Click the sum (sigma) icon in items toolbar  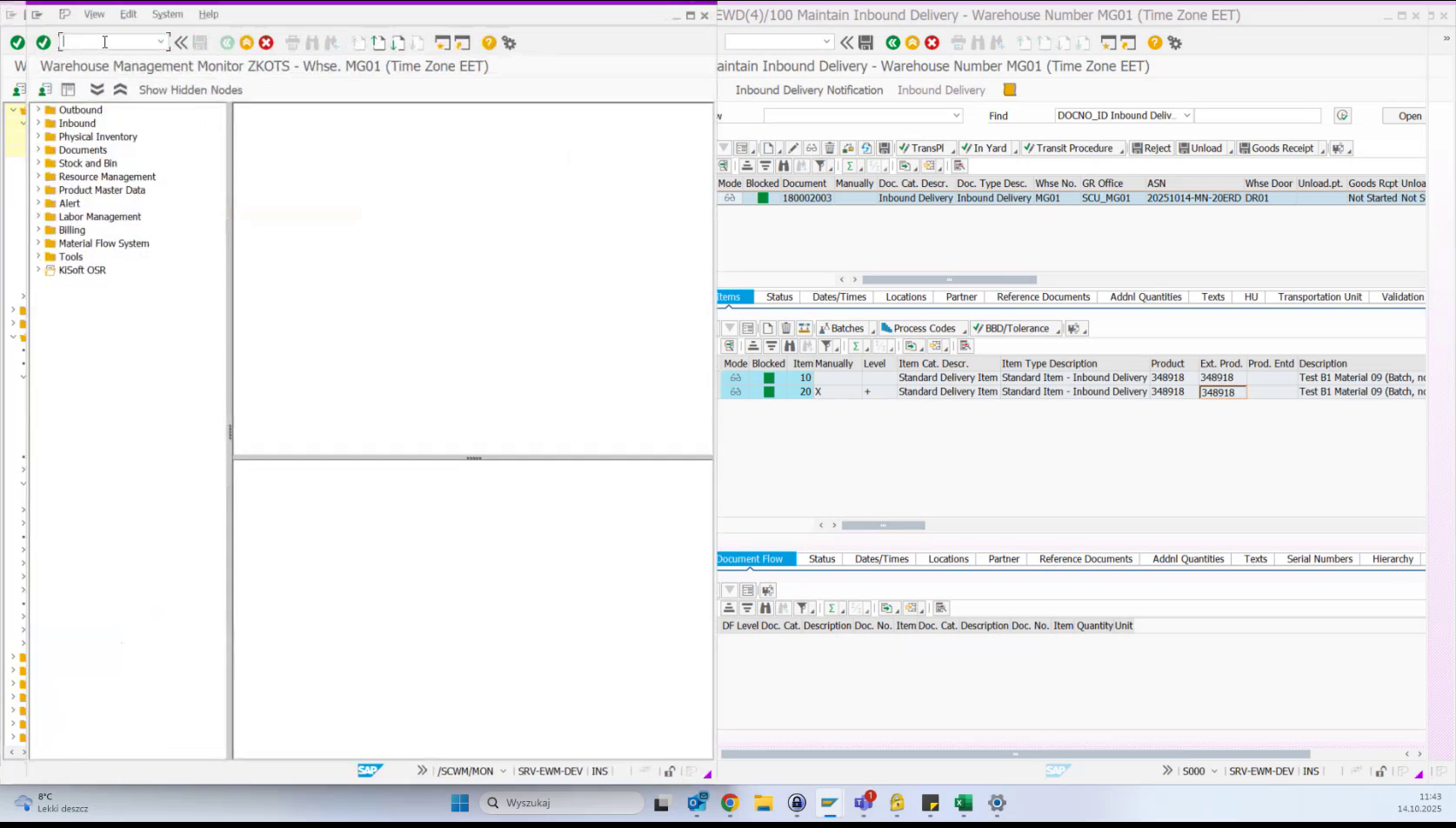[x=855, y=345]
